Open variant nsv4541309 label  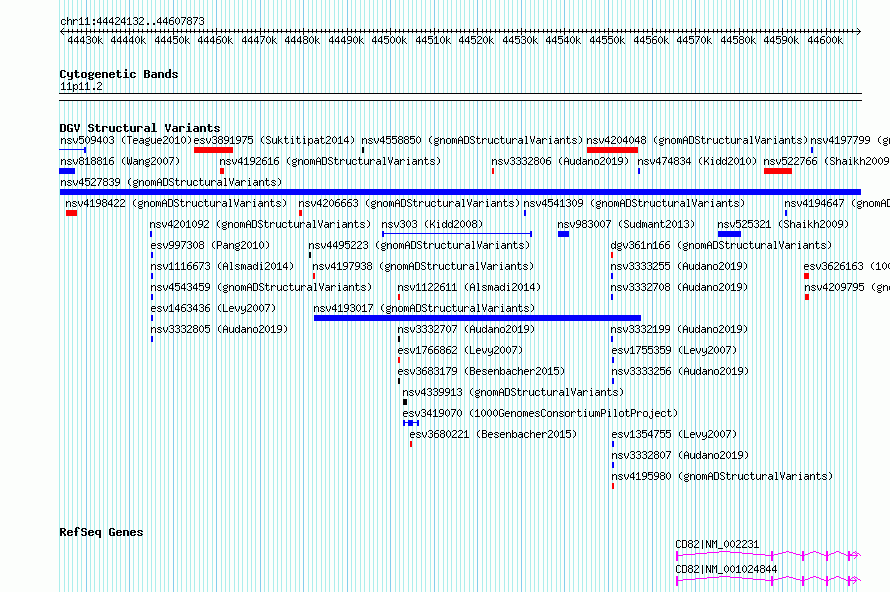point(634,203)
